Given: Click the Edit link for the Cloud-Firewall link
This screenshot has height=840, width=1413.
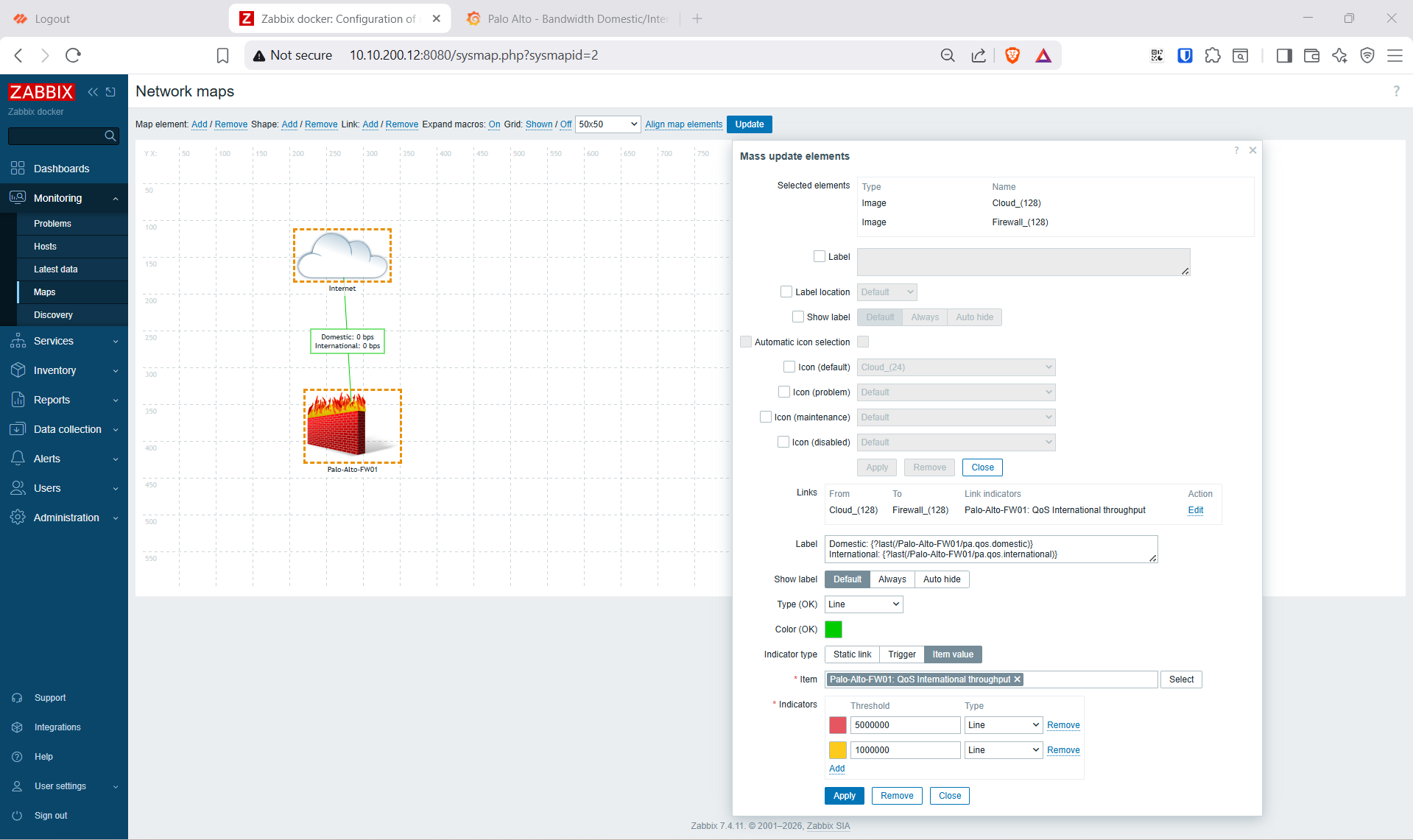Looking at the screenshot, I should tap(1195, 510).
